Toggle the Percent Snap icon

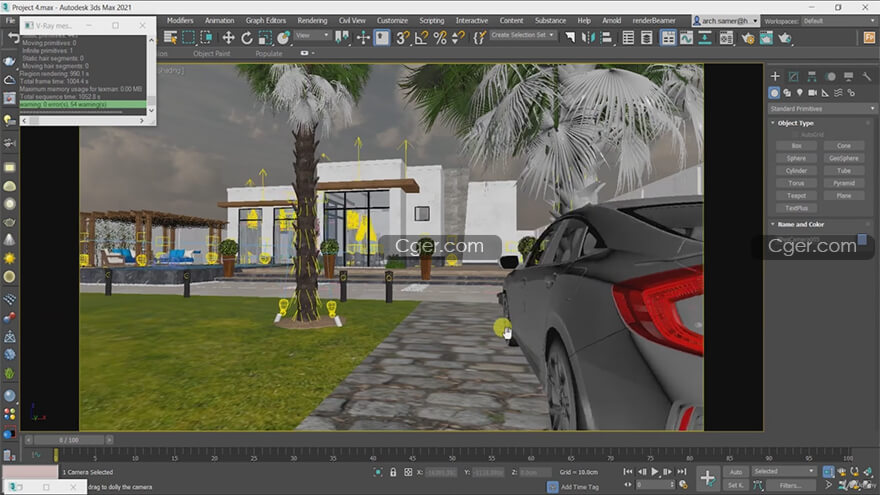coord(440,38)
